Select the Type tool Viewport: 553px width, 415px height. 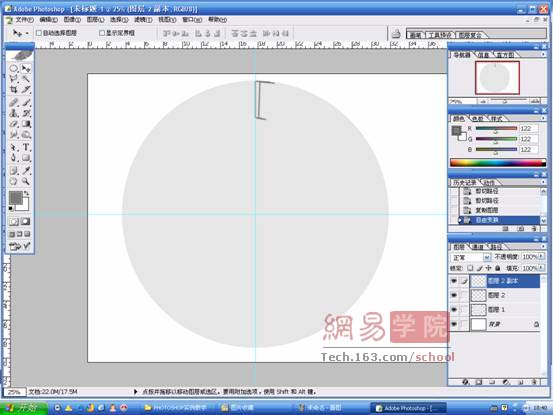point(26,147)
